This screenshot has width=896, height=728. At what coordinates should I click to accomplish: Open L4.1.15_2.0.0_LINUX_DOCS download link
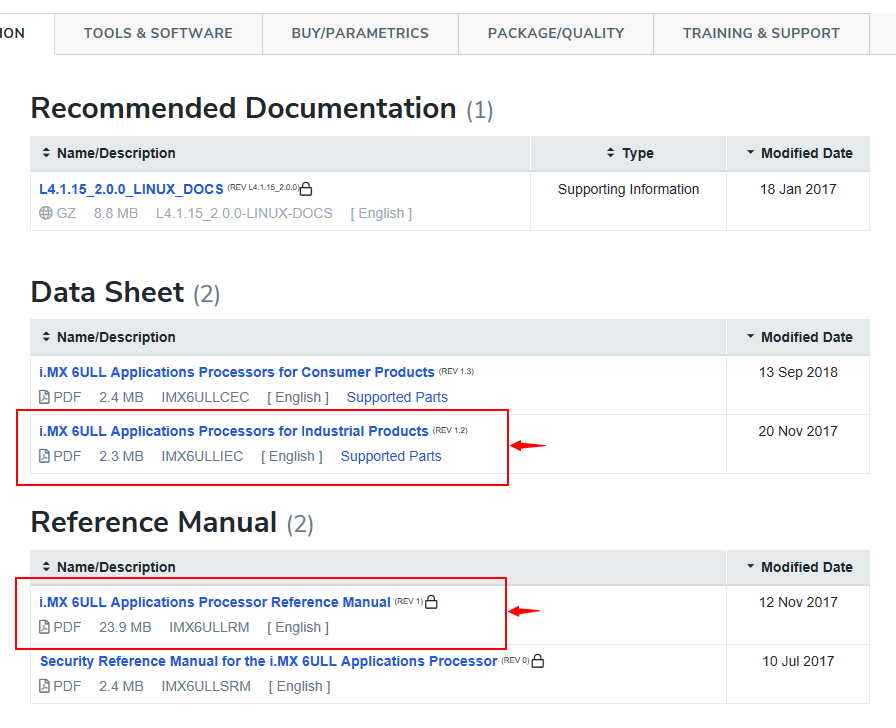tap(131, 189)
